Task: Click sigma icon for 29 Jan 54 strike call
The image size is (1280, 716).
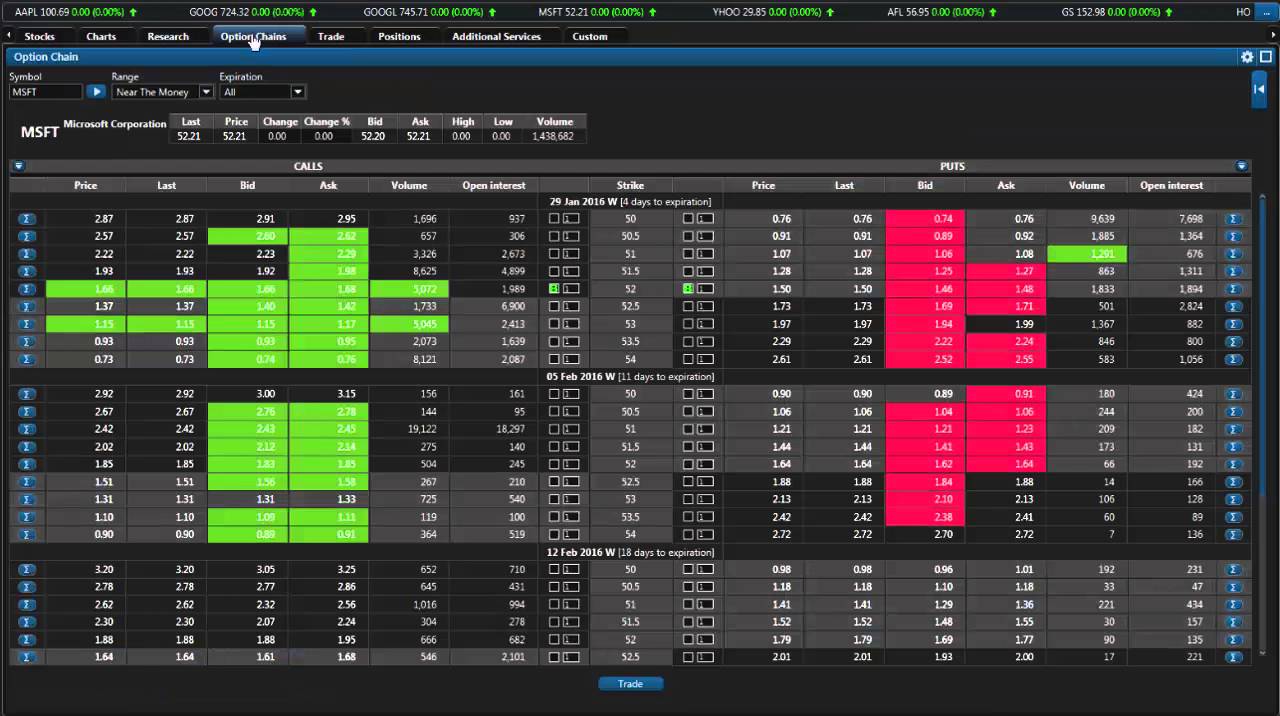Action: (x=27, y=359)
